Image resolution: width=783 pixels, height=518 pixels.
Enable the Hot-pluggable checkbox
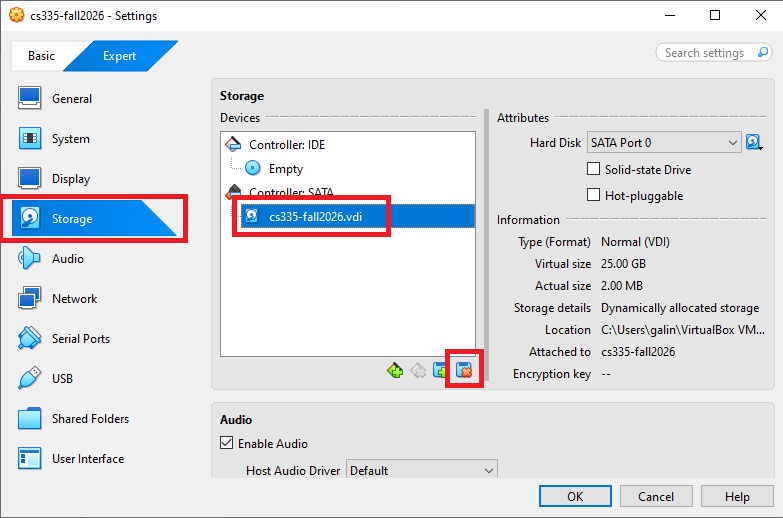(x=593, y=195)
